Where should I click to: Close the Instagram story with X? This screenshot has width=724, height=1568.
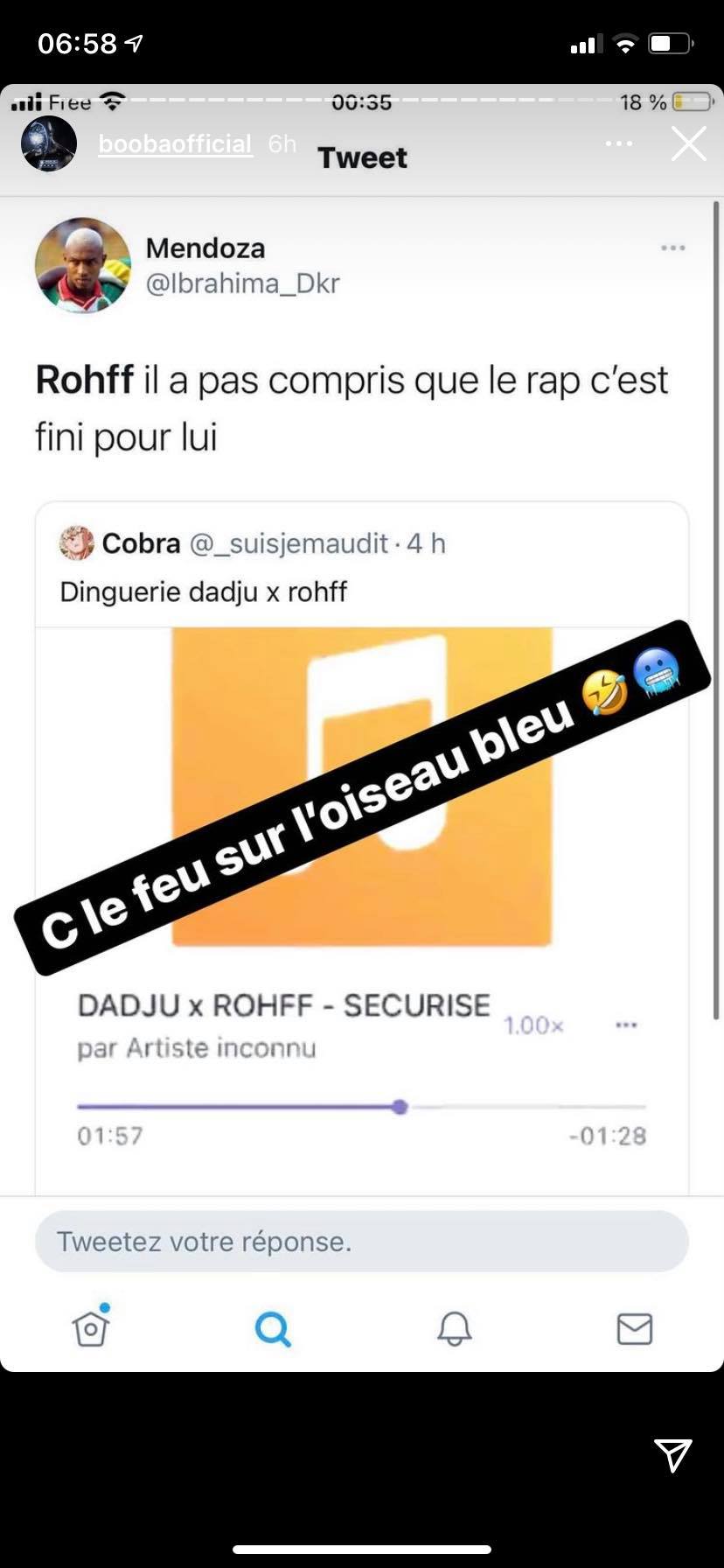click(688, 143)
